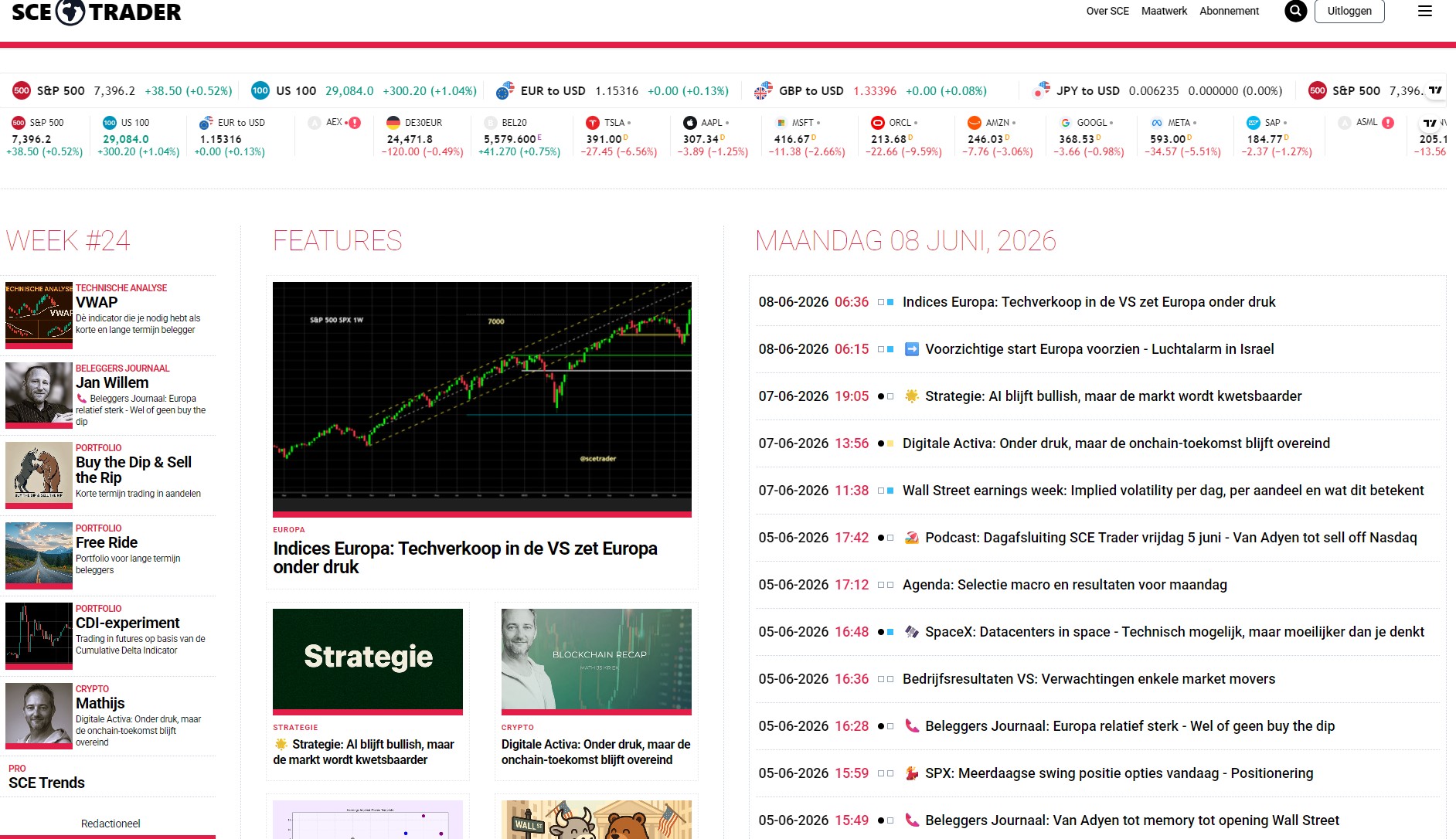This screenshot has height=839, width=1456.
Task: Open the Maatwerk menu item
Action: (1164, 11)
